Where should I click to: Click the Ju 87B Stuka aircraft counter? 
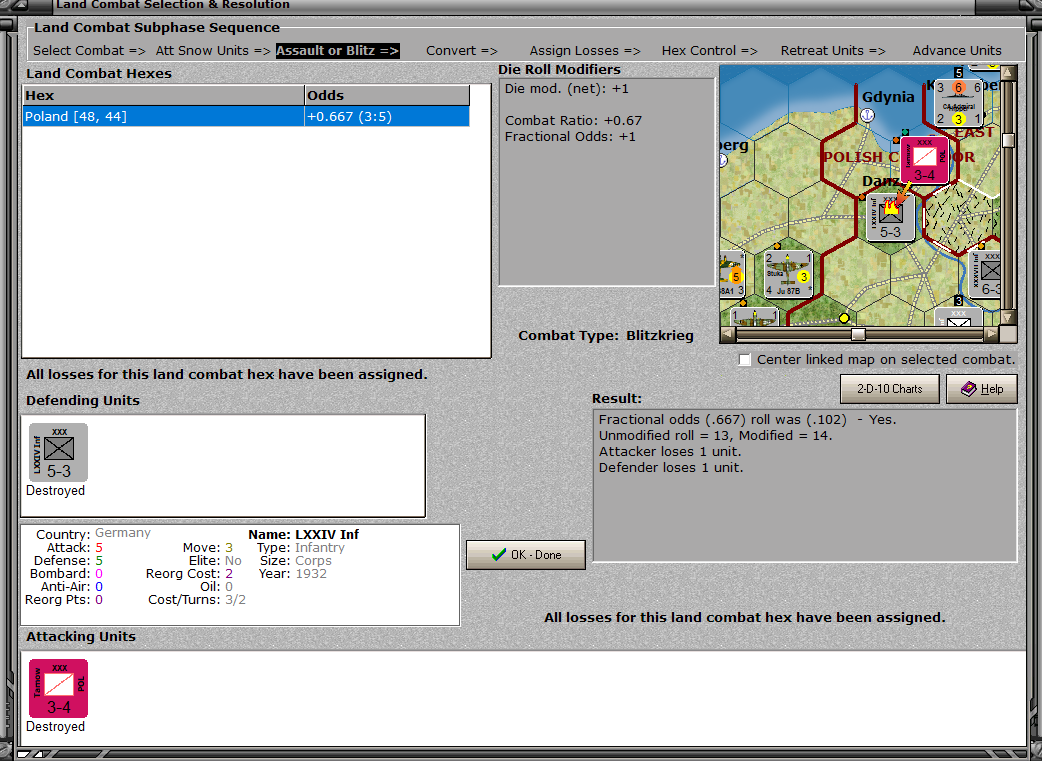click(x=788, y=274)
